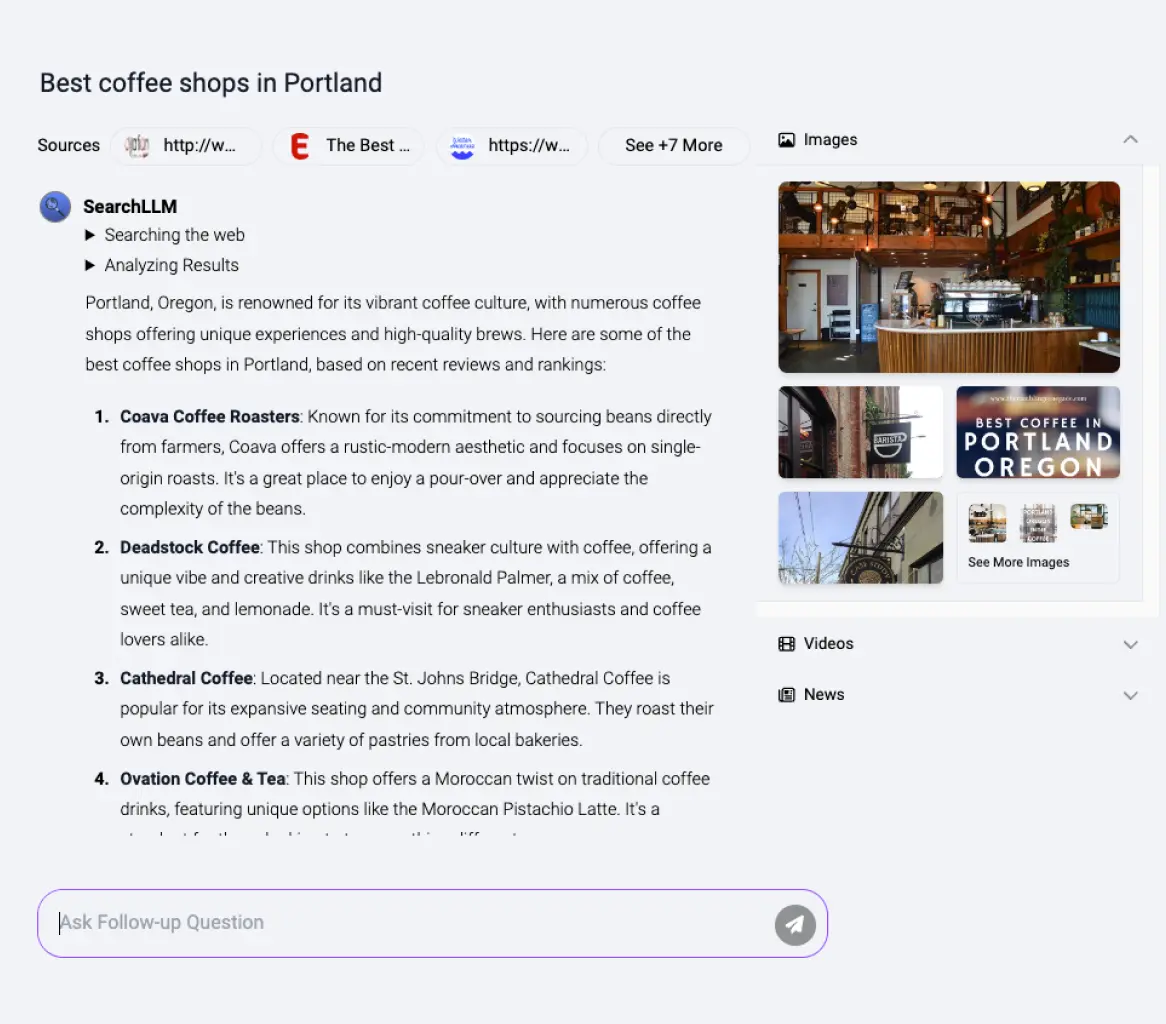
Task: Click the first source's favicon icon
Action: pos(137,146)
